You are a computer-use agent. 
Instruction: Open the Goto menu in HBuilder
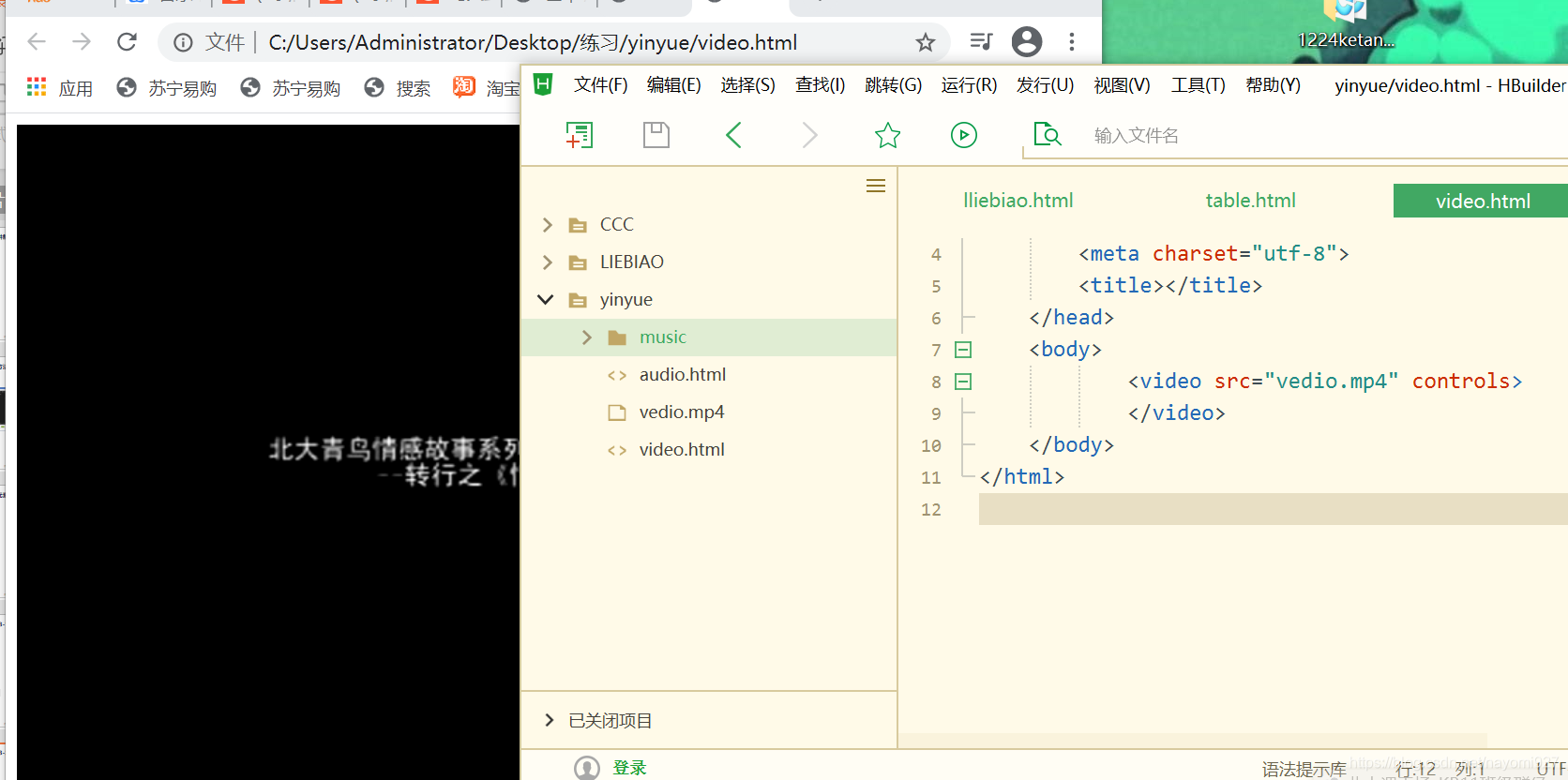click(x=893, y=85)
